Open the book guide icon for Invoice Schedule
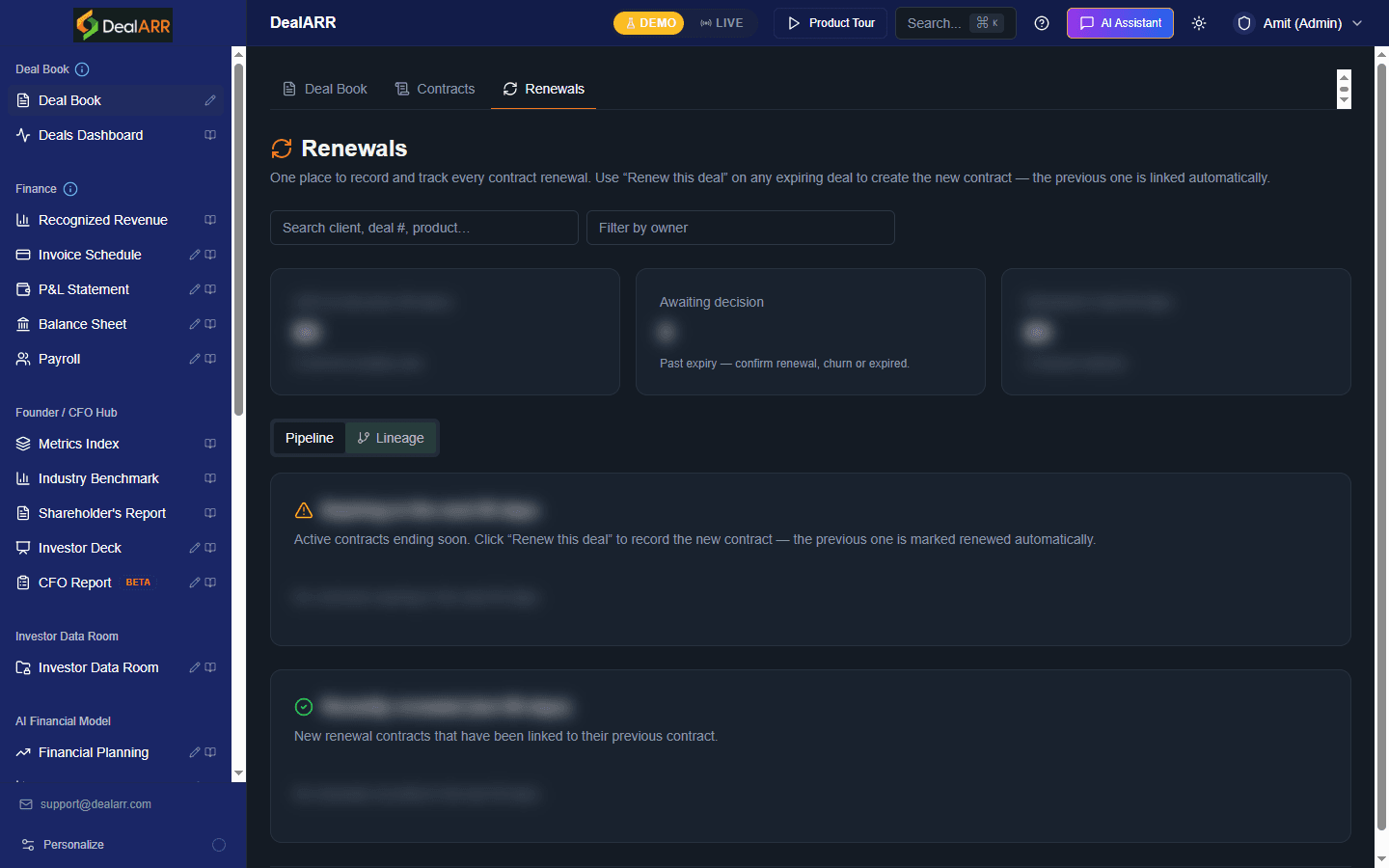Viewport: 1389px width, 868px height. pyautogui.click(x=210, y=255)
